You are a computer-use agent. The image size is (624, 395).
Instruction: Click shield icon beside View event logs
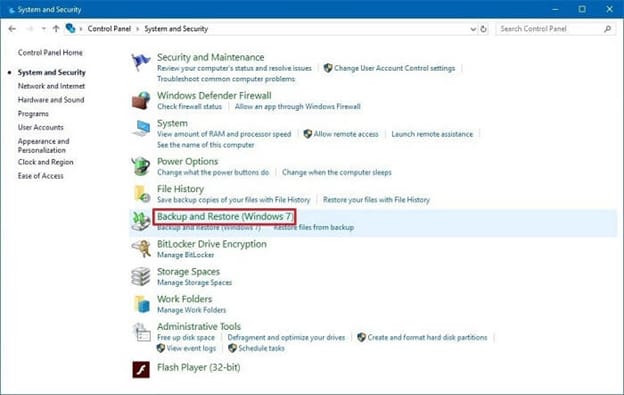coord(161,348)
